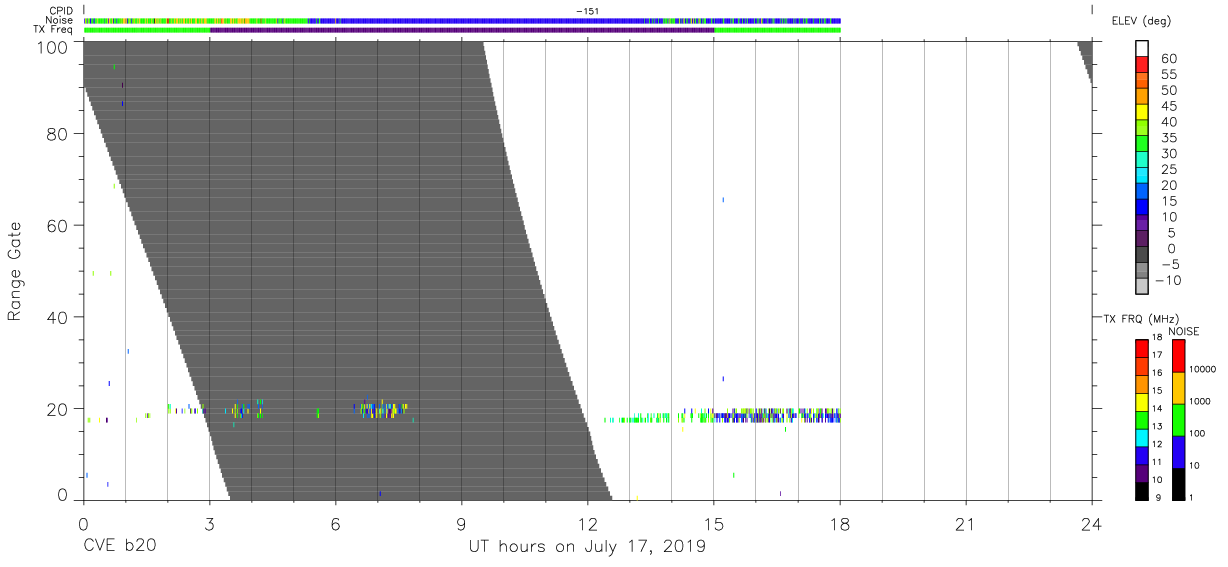Screen dimensions: 1228x567
Task: Pick the red top segment of the TX FRQ colorbar
Action: click(x=1142, y=349)
